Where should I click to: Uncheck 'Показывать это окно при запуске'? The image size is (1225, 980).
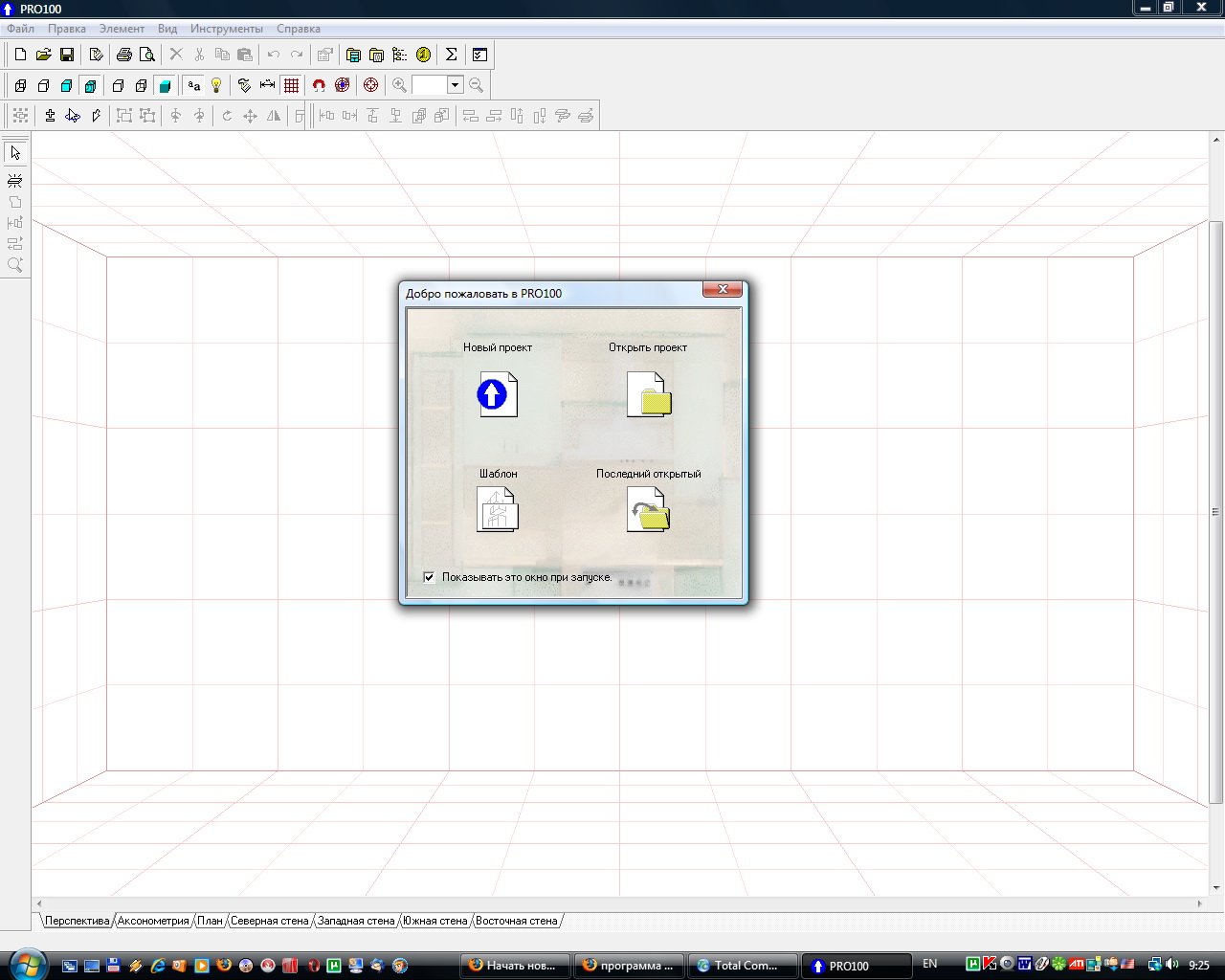coord(429,577)
